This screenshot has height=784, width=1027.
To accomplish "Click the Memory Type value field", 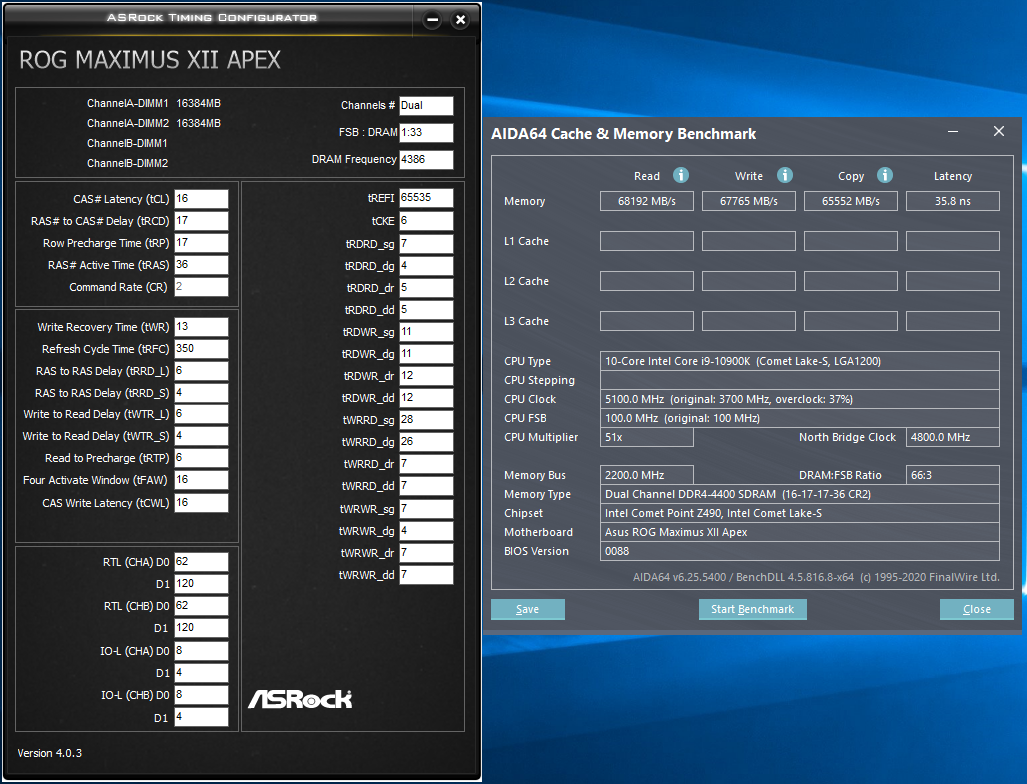I will coord(800,494).
